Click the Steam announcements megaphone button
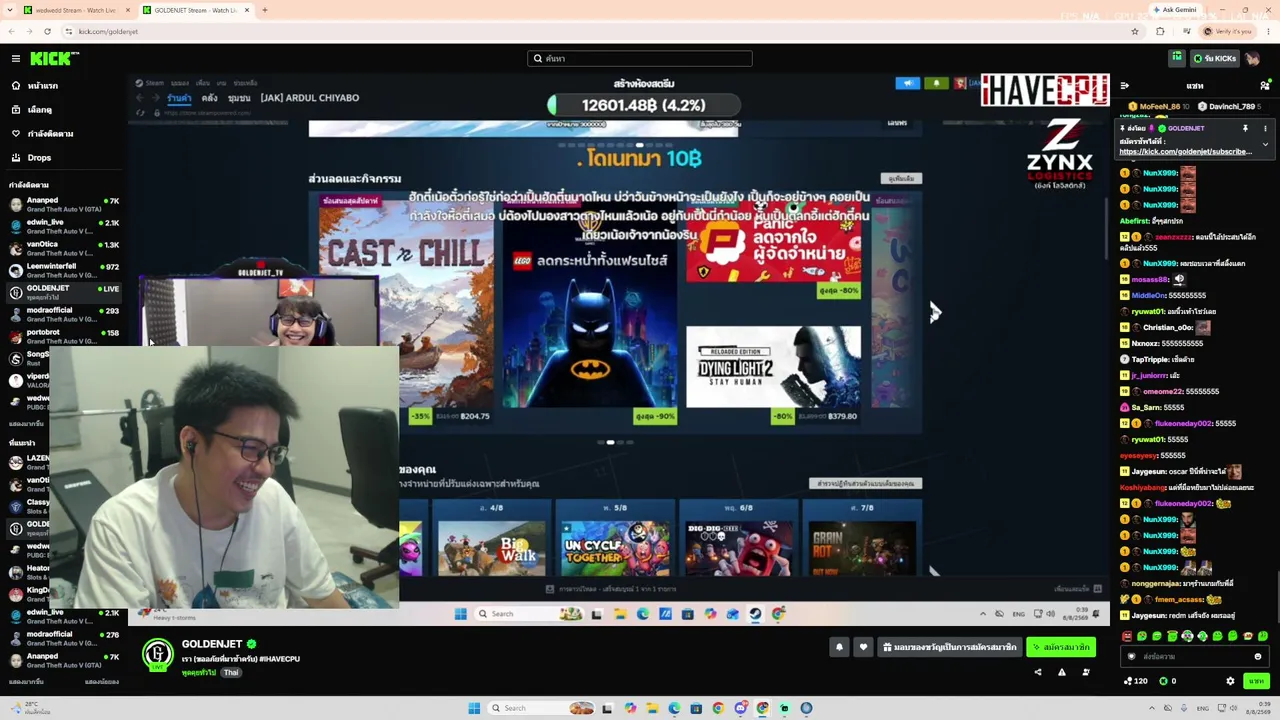This screenshot has width=1280, height=720. 907,83
